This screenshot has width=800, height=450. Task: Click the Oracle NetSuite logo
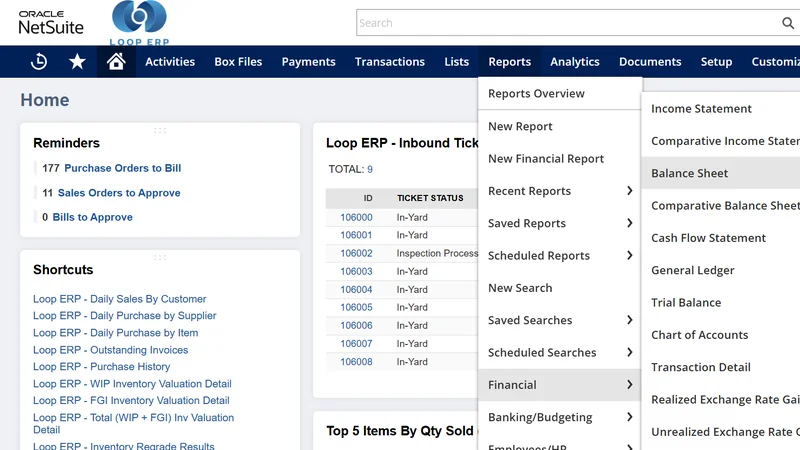(x=51, y=22)
